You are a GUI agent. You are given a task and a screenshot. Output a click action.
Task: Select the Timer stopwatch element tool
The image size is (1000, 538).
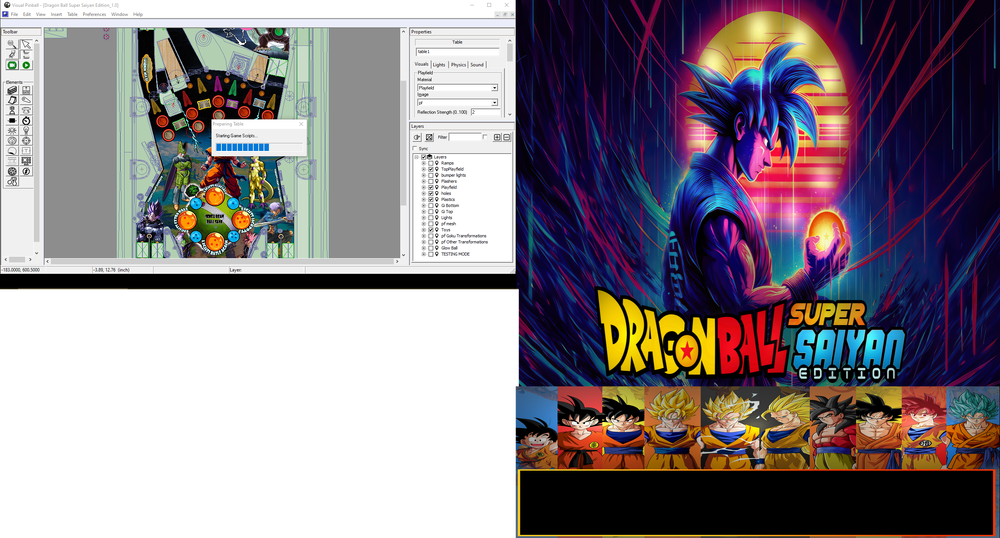26,120
